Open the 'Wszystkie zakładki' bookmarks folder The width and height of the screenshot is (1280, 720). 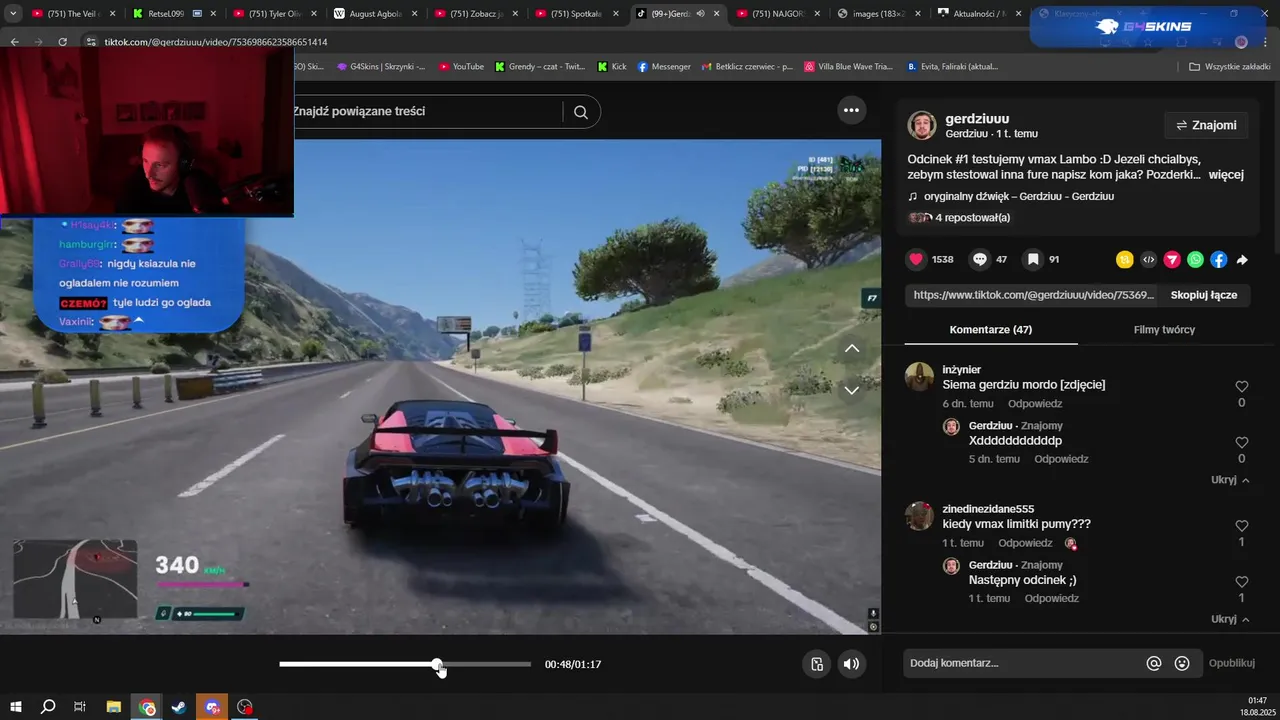pyautogui.click(x=1229, y=67)
